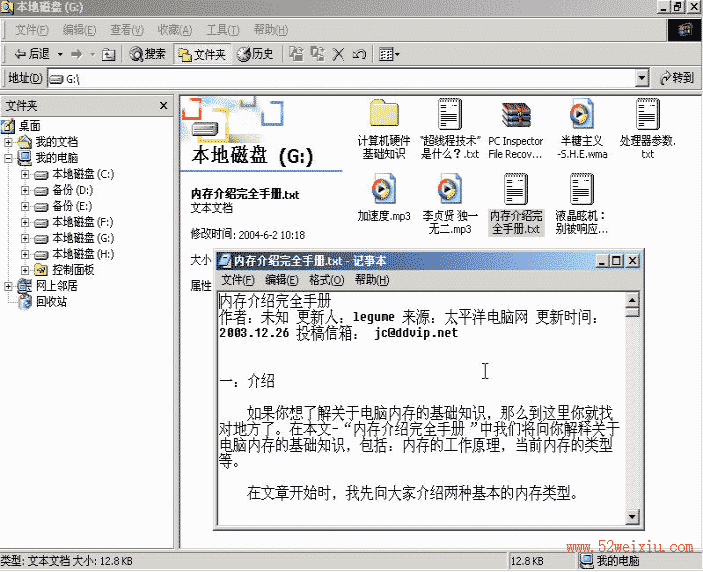This screenshot has height=572, width=703.
Task: Select 超线程技术是什么.txt file icon
Action: 449,114
